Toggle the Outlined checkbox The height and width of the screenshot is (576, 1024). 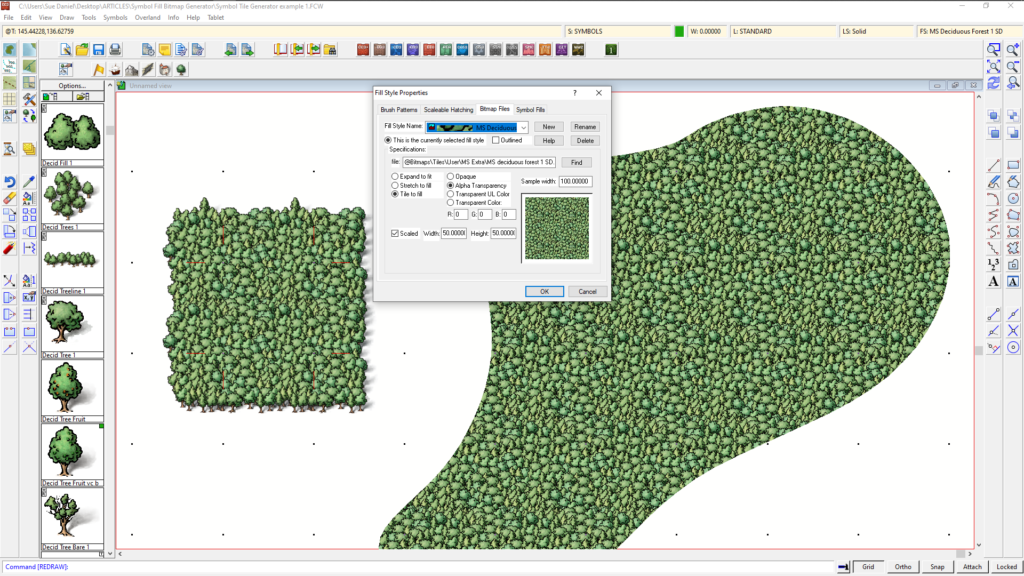(496, 140)
